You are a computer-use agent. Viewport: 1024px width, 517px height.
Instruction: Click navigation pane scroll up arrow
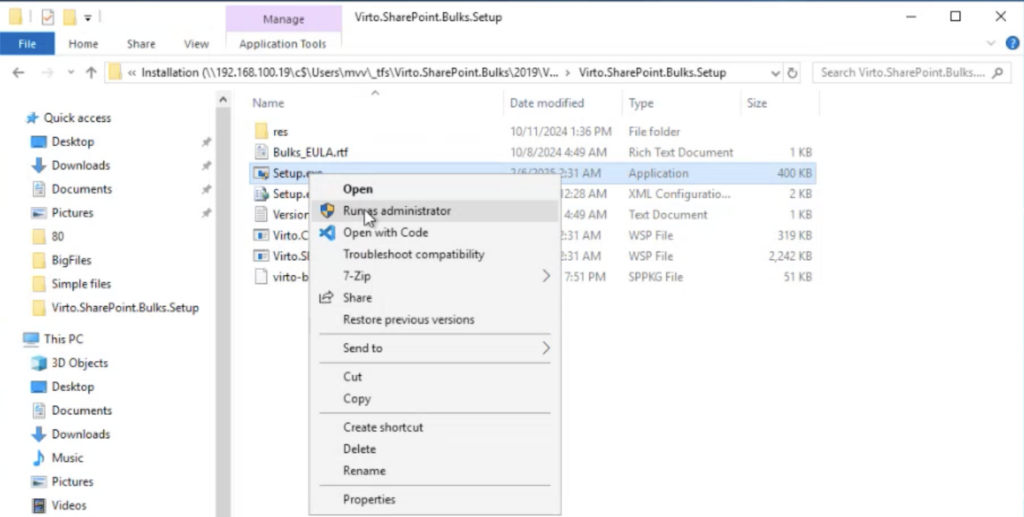(x=223, y=100)
